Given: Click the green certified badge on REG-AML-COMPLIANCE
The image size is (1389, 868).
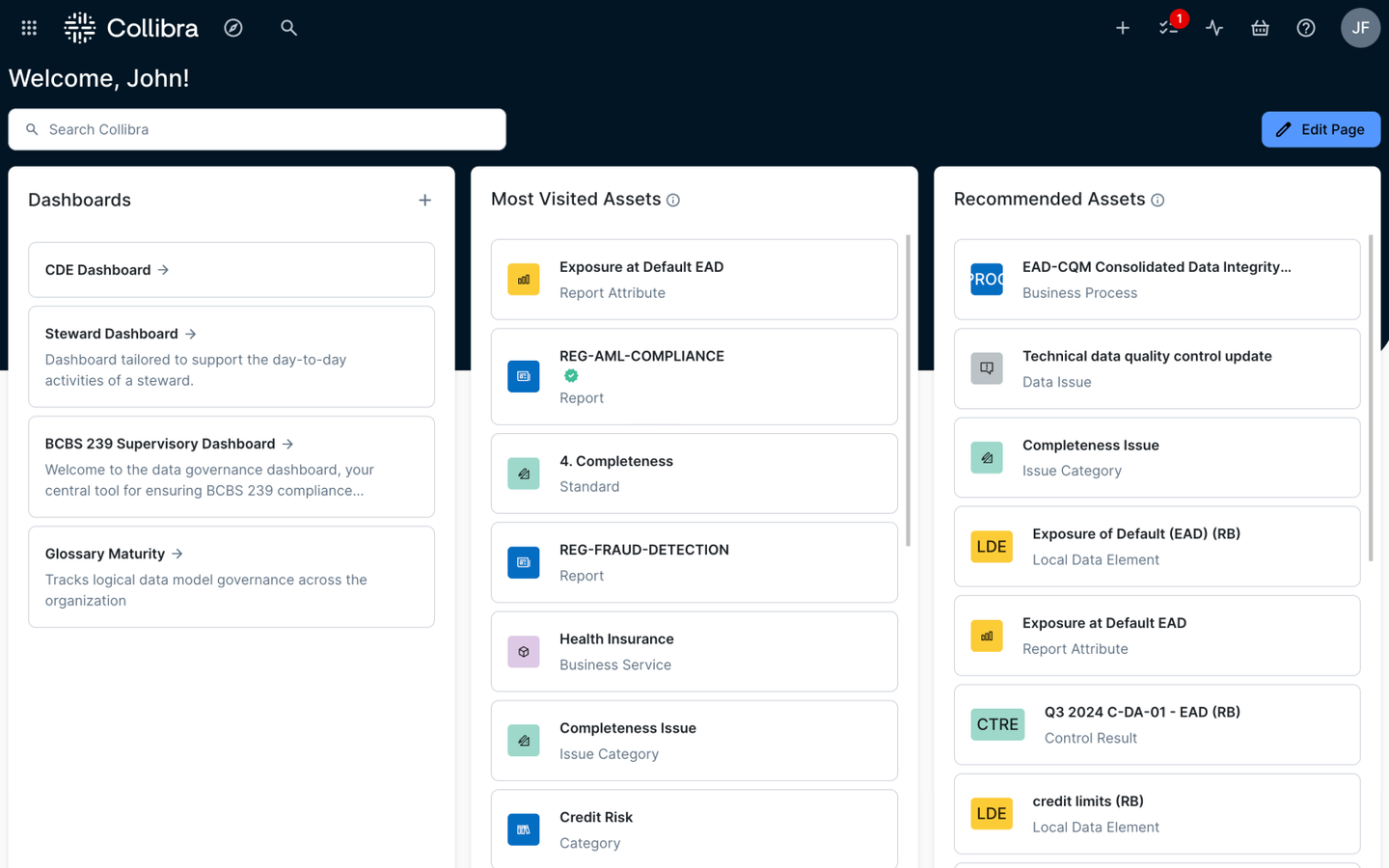Looking at the screenshot, I should point(571,376).
